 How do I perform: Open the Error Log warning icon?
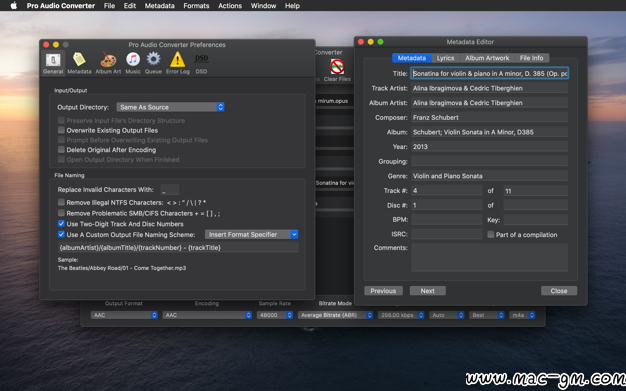tap(178, 63)
